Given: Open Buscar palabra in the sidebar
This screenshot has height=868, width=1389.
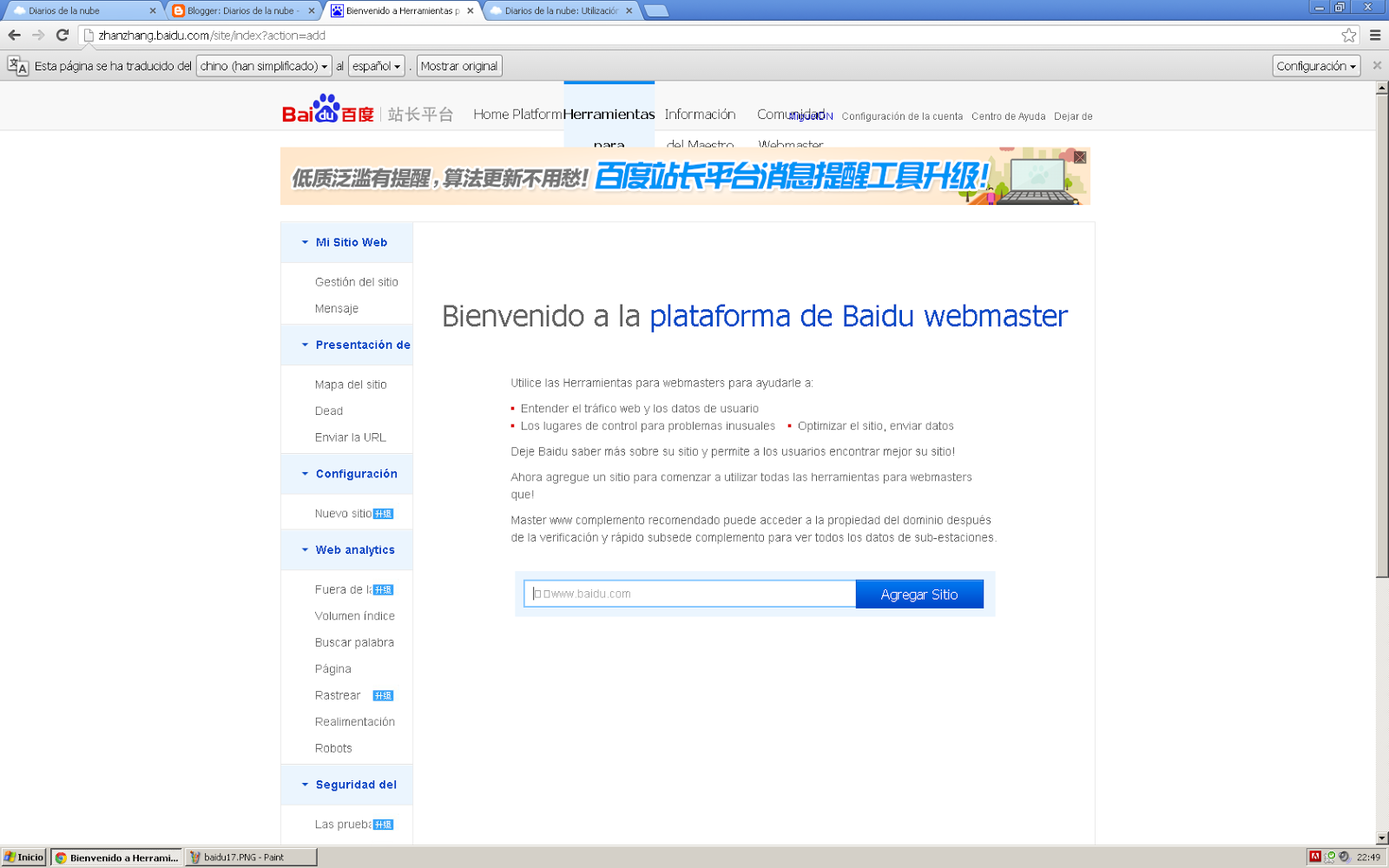Looking at the screenshot, I should click(354, 643).
